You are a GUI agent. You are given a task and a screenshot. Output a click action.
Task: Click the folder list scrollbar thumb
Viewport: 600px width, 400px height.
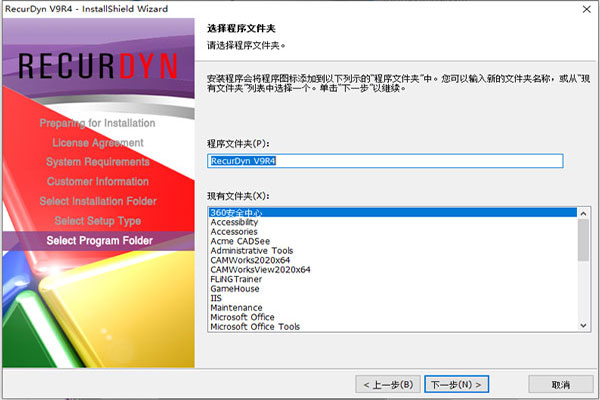pos(583,240)
